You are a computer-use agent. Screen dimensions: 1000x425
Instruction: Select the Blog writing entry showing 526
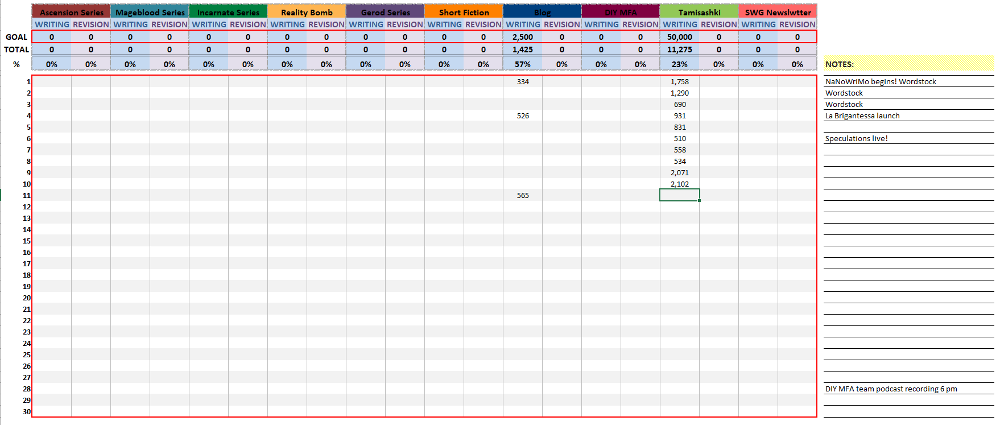coord(522,115)
